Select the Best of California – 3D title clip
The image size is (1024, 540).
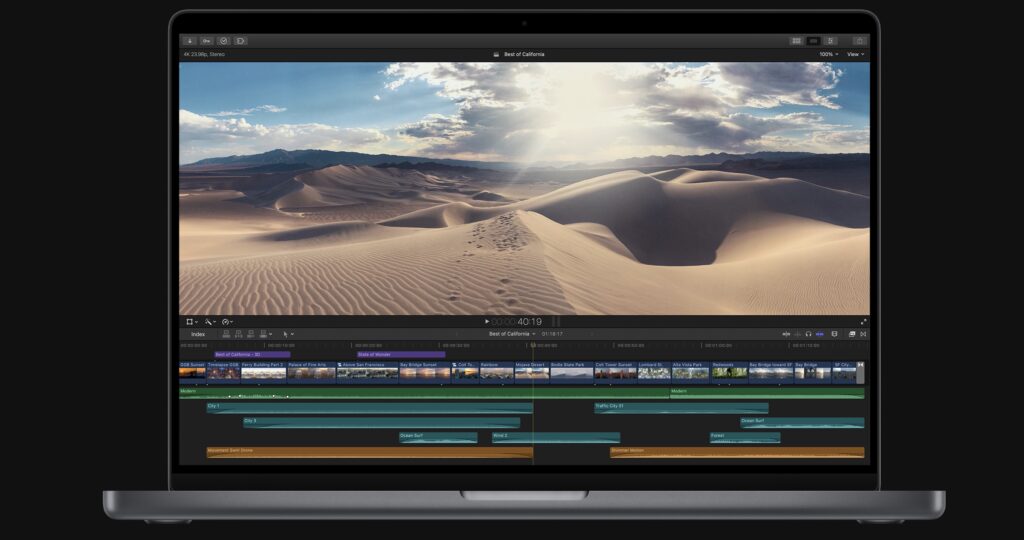[x=252, y=355]
